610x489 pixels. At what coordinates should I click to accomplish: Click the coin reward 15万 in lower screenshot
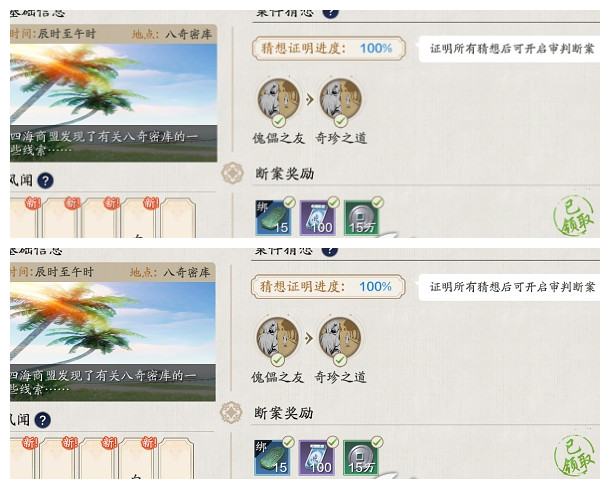tap(361, 457)
